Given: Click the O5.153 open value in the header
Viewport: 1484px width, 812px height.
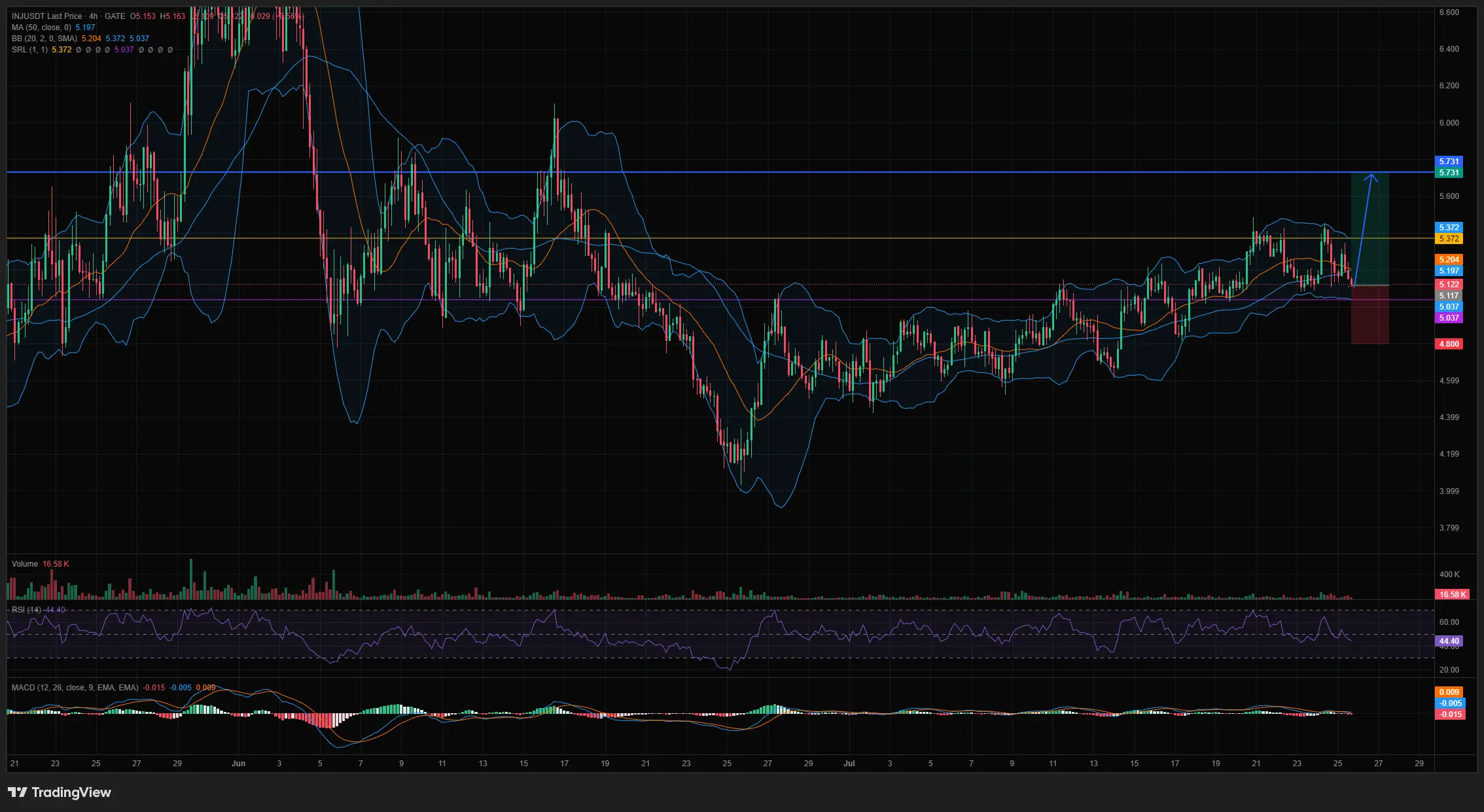Looking at the screenshot, I should [143, 16].
